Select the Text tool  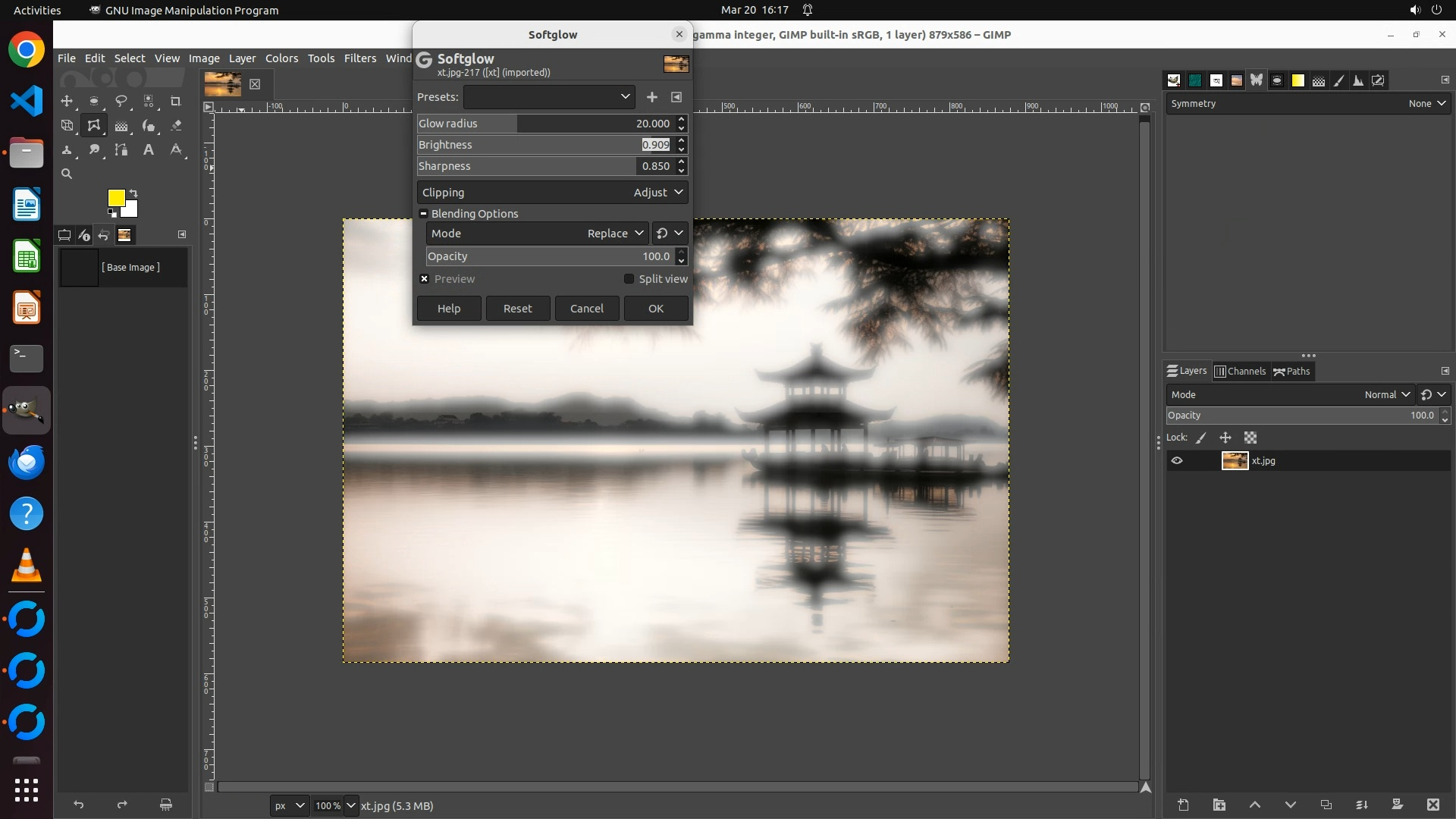[149, 150]
